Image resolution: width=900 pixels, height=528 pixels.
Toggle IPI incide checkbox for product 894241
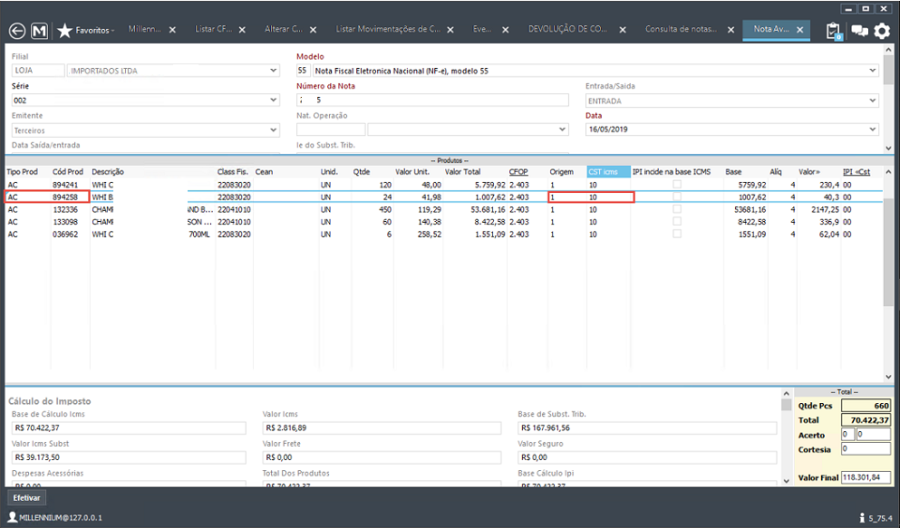click(x=677, y=185)
